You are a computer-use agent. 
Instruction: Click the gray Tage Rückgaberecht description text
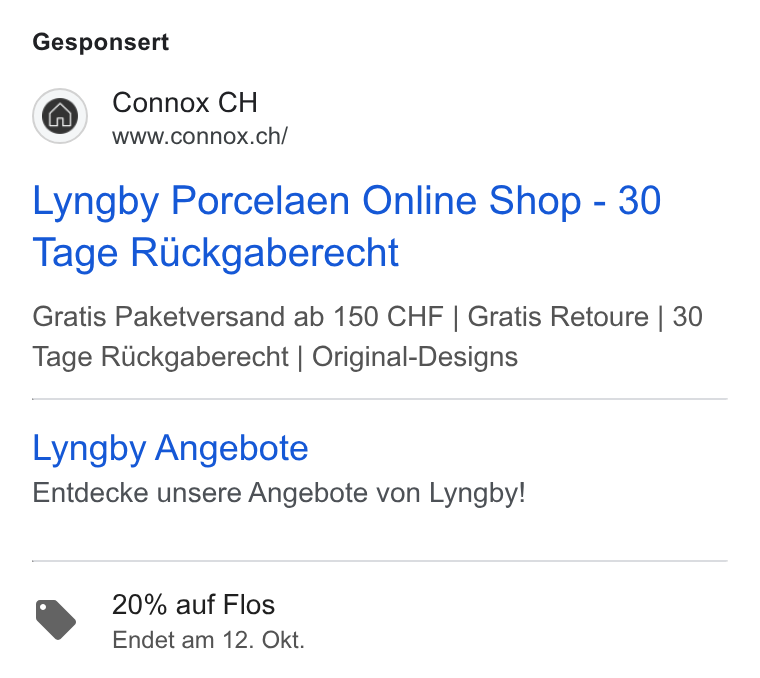(x=160, y=357)
